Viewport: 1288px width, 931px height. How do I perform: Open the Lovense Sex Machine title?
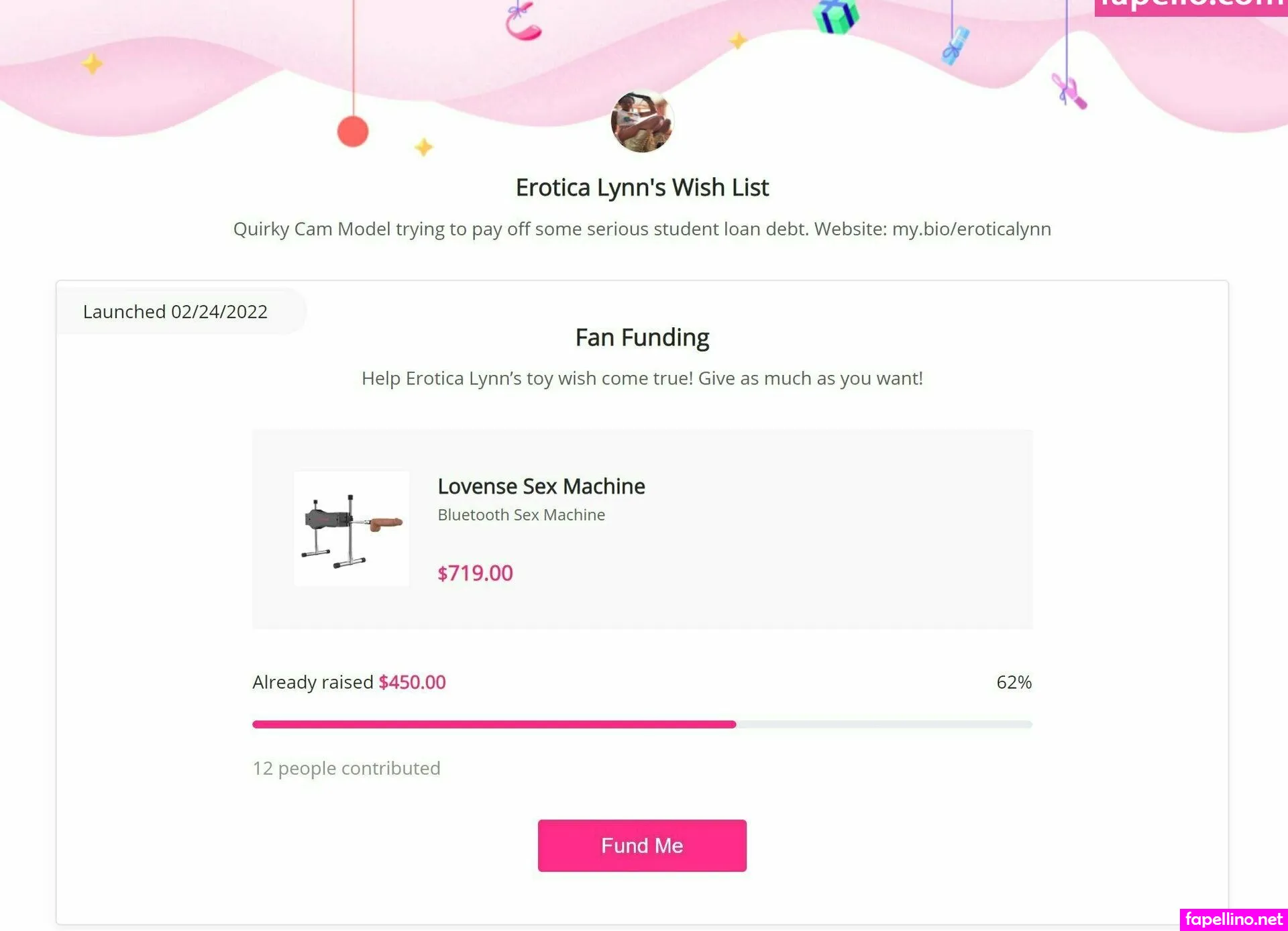click(541, 486)
